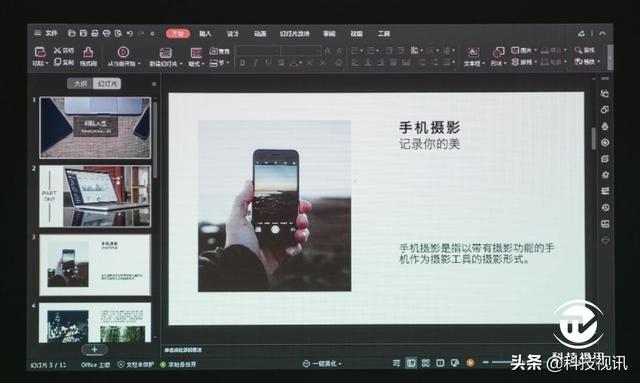Toggle bold formatting
640x383 pixels.
tap(242, 62)
